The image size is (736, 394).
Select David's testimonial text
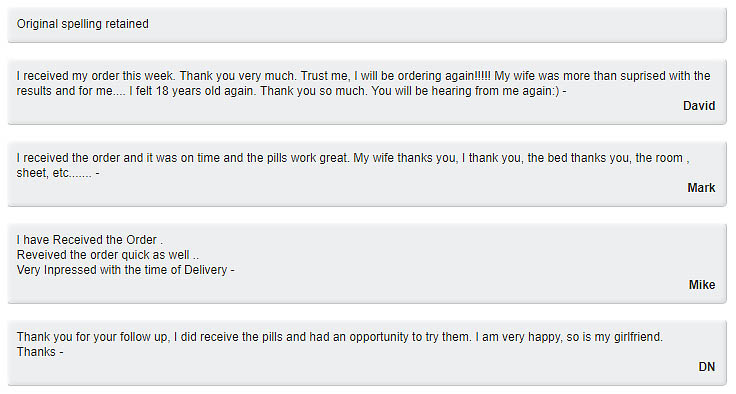(x=363, y=83)
